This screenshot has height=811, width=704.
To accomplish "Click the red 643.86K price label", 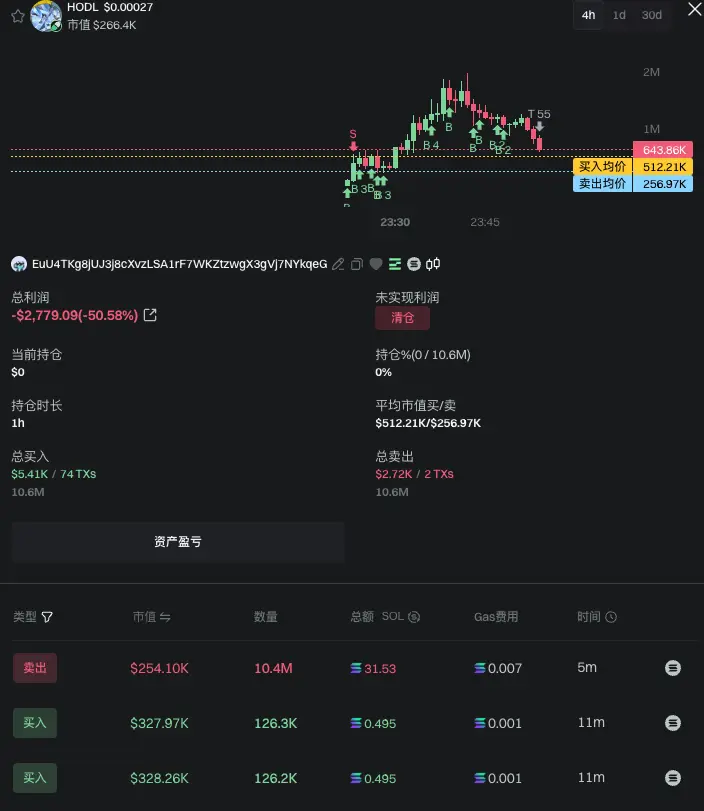I will point(663,150).
